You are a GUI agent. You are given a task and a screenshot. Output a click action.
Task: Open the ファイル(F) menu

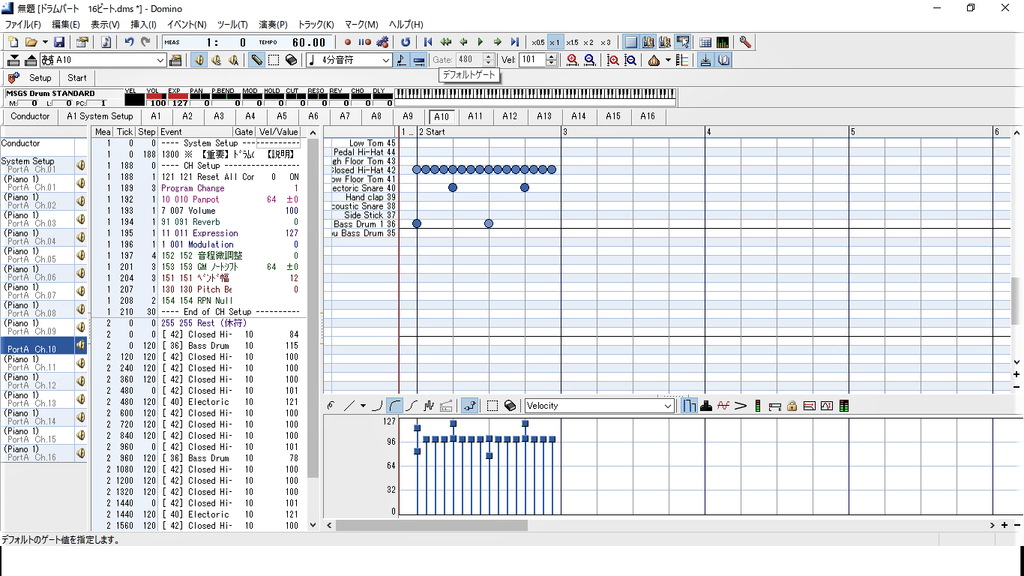tap(23, 24)
